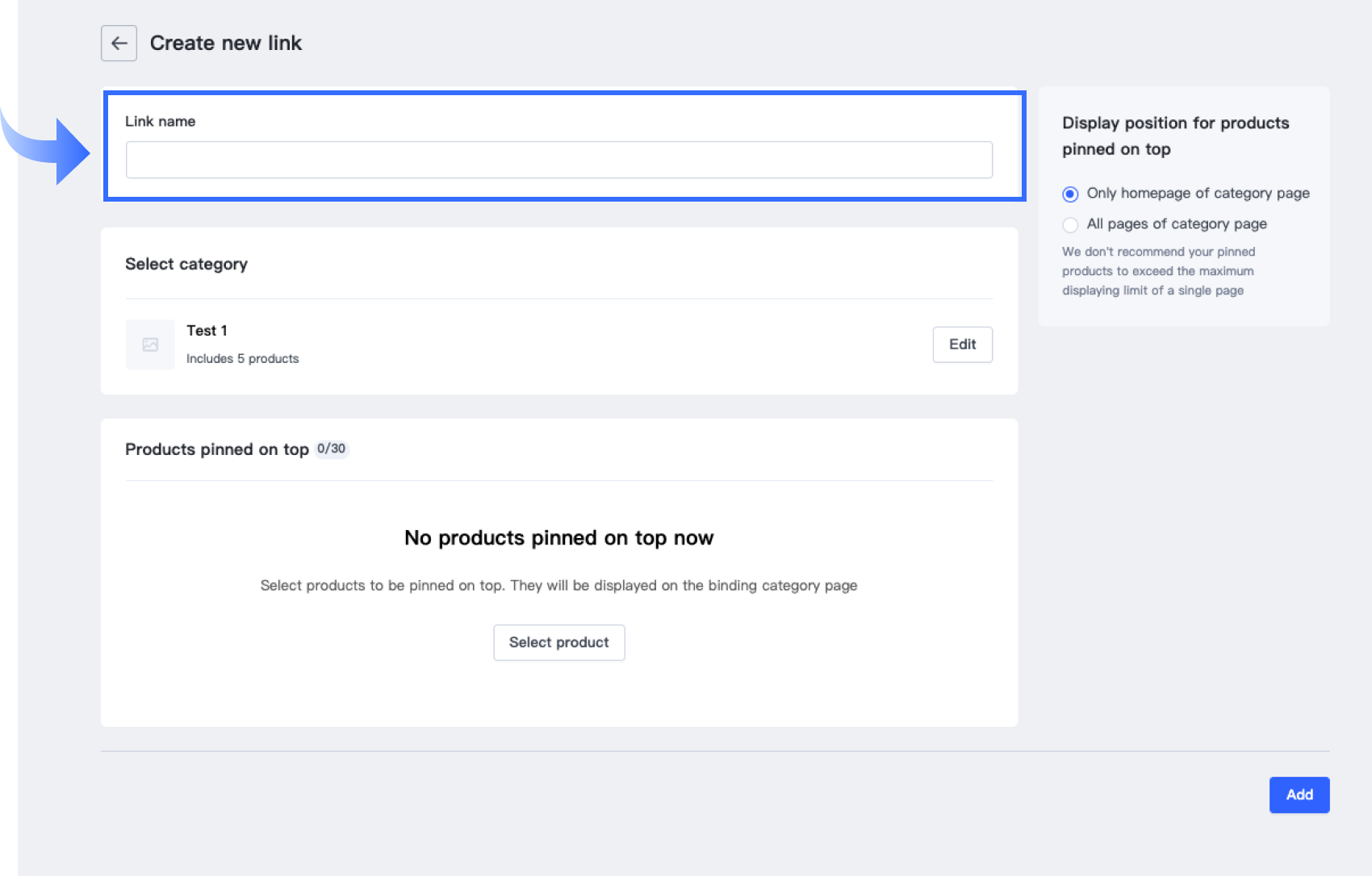Focus the Link name input field

(558, 160)
